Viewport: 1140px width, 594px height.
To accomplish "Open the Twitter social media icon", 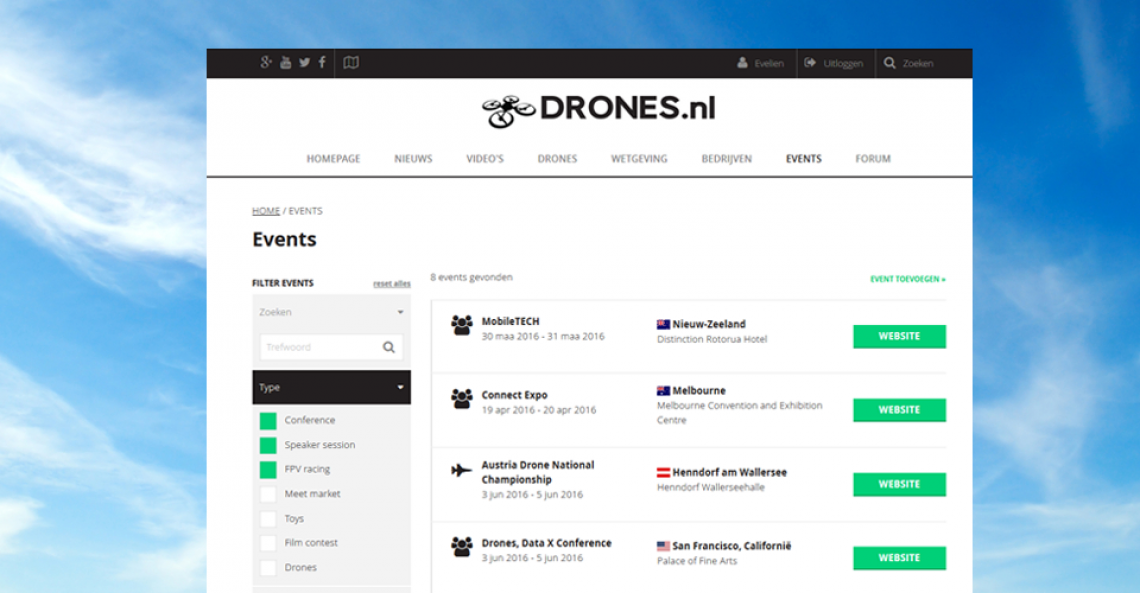I will click(304, 63).
